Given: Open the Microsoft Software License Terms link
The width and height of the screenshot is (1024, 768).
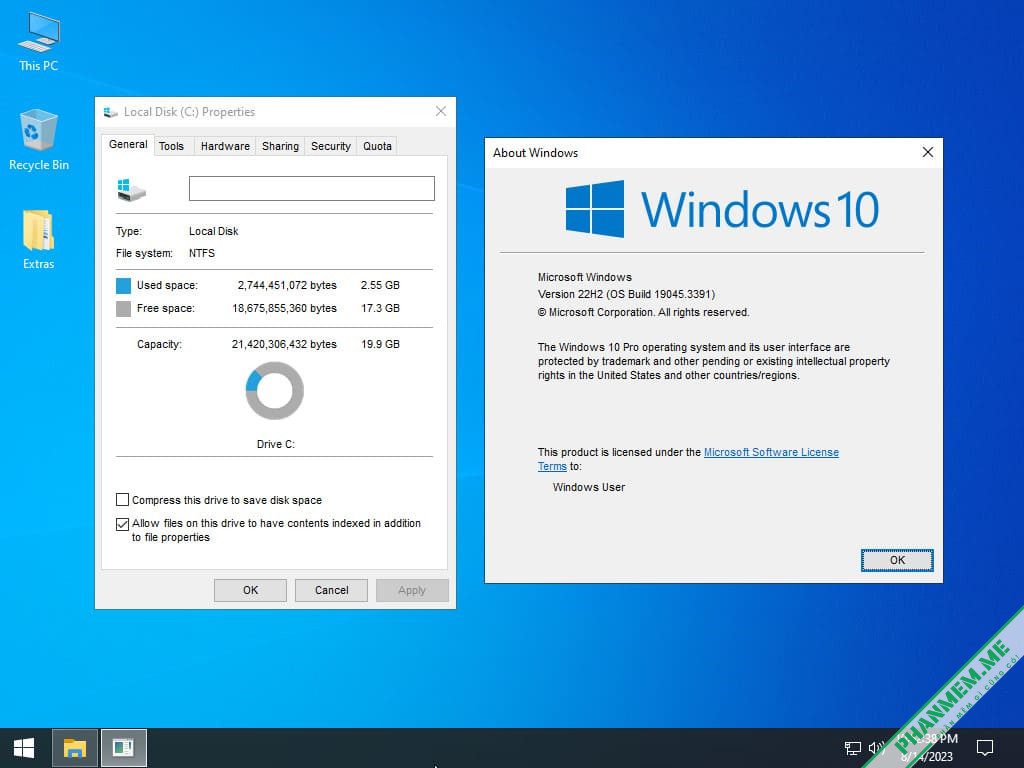Looking at the screenshot, I should coord(771,453).
